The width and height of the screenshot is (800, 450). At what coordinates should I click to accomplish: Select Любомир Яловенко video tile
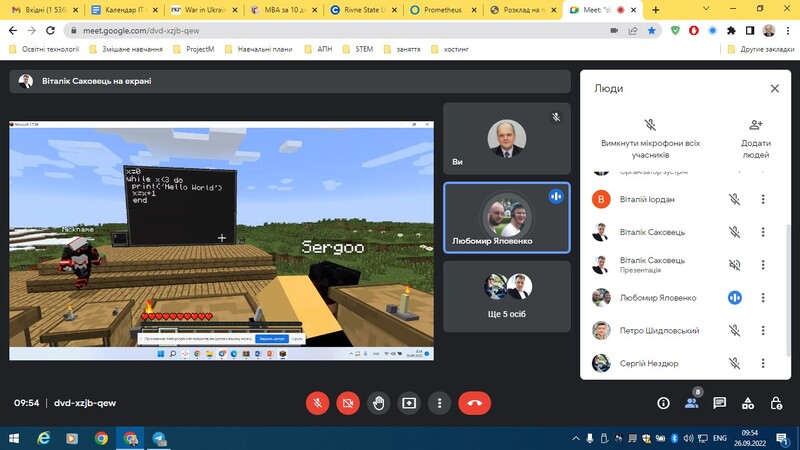507,218
